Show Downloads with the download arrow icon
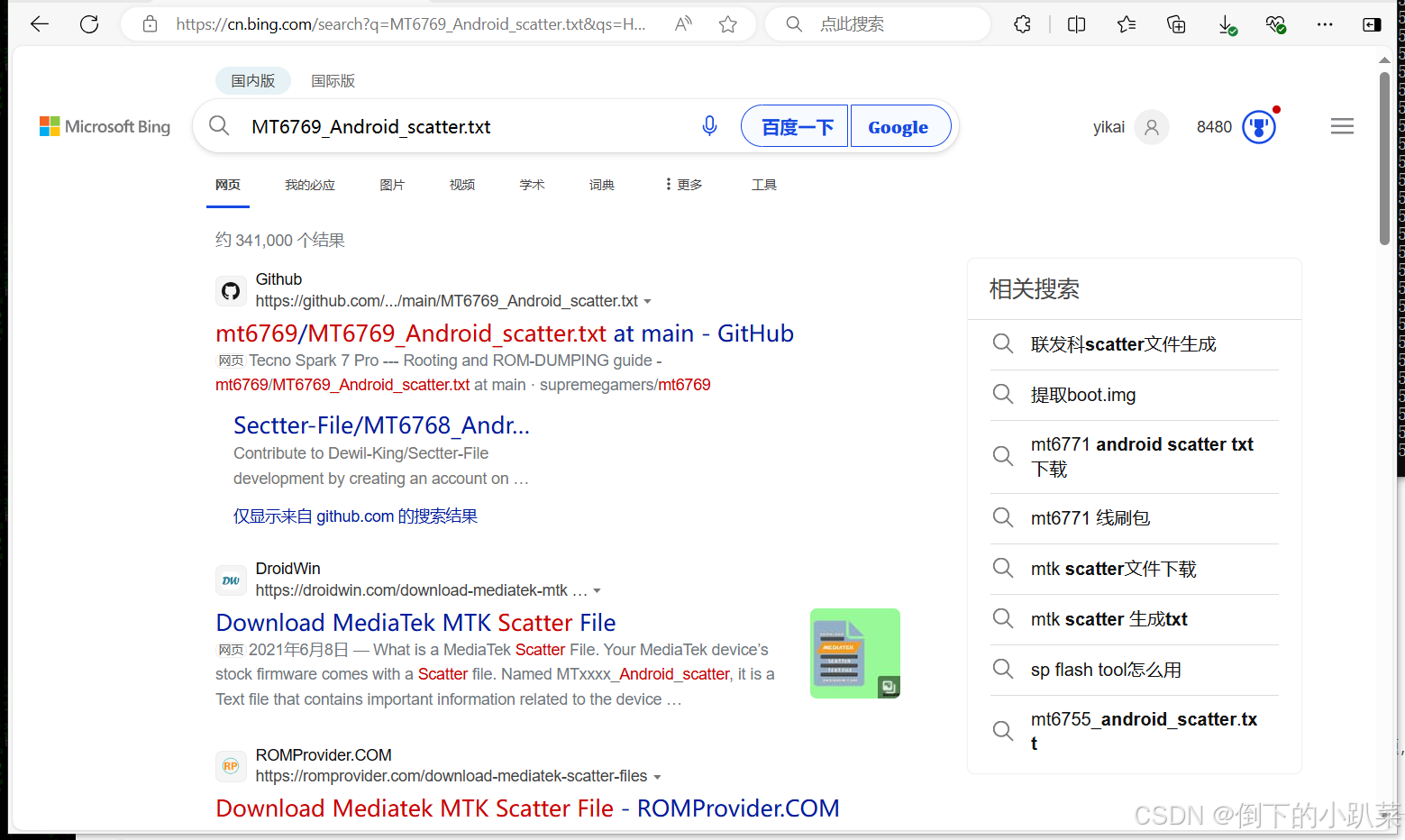Viewport: 1405px width, 840px height. click(1227, 24)
